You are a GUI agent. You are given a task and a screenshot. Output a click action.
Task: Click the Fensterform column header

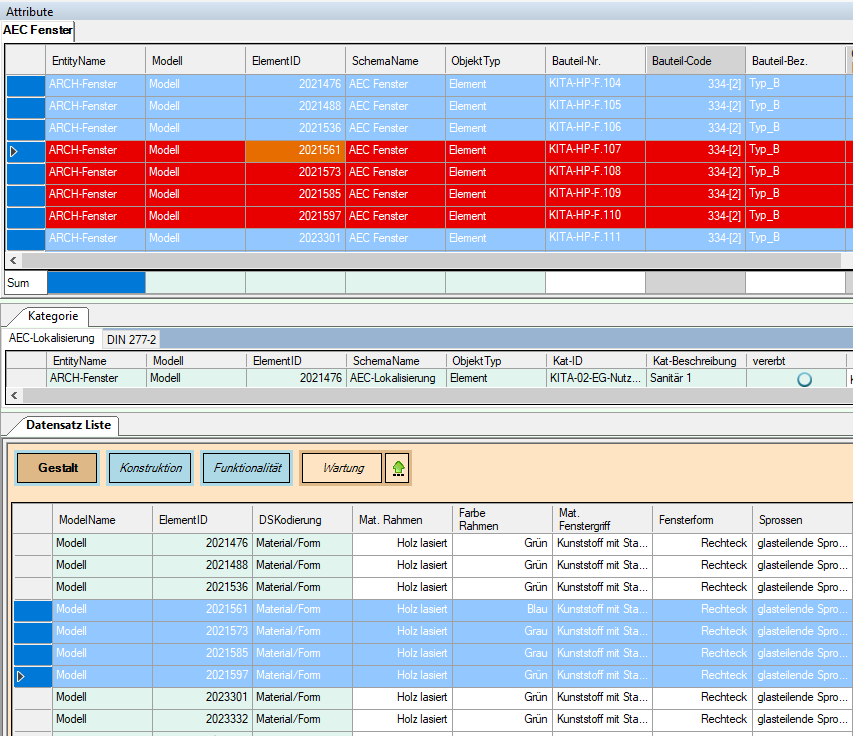click(702, 519)
